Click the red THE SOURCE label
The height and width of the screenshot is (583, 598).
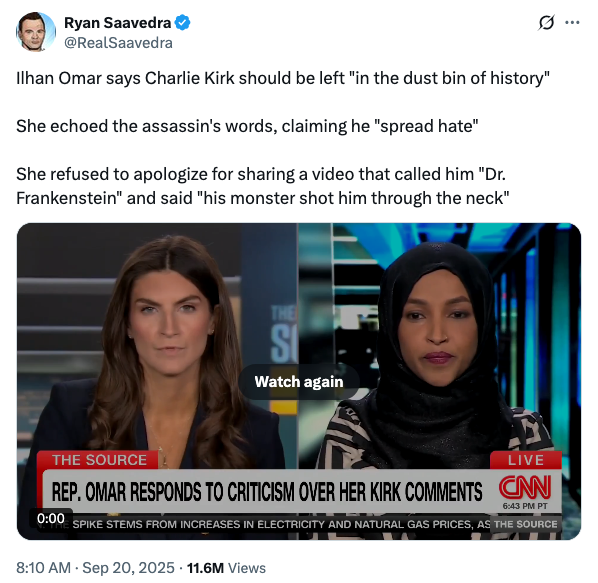(99, 460)
